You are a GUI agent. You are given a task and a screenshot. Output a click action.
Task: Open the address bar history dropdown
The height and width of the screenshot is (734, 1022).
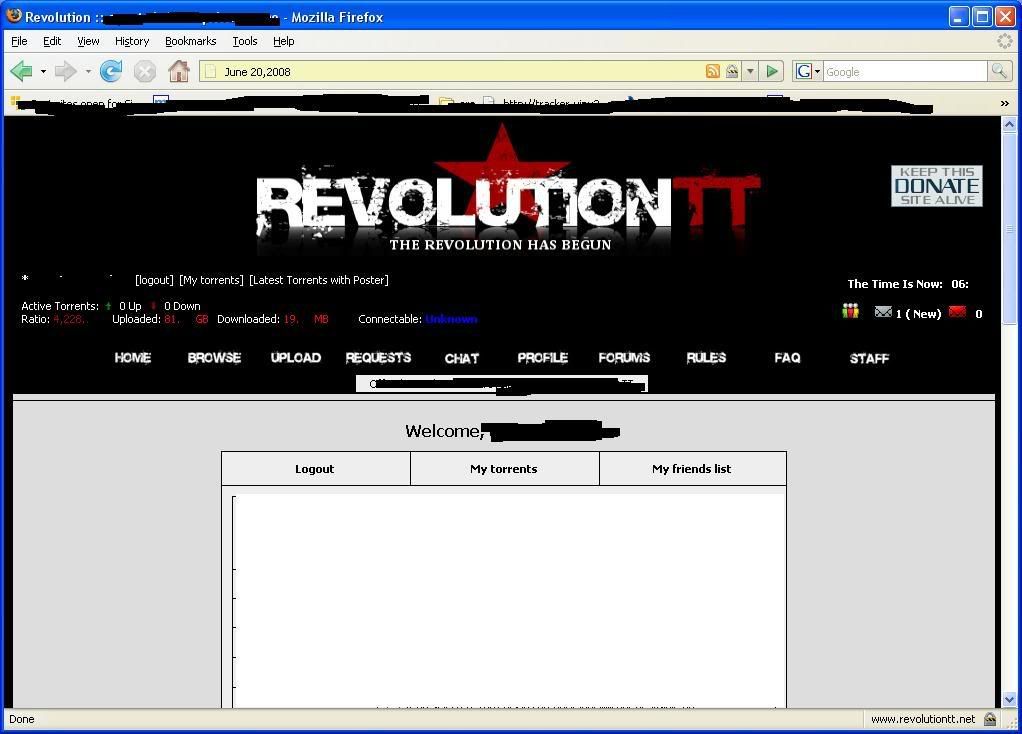pos(750,71)
